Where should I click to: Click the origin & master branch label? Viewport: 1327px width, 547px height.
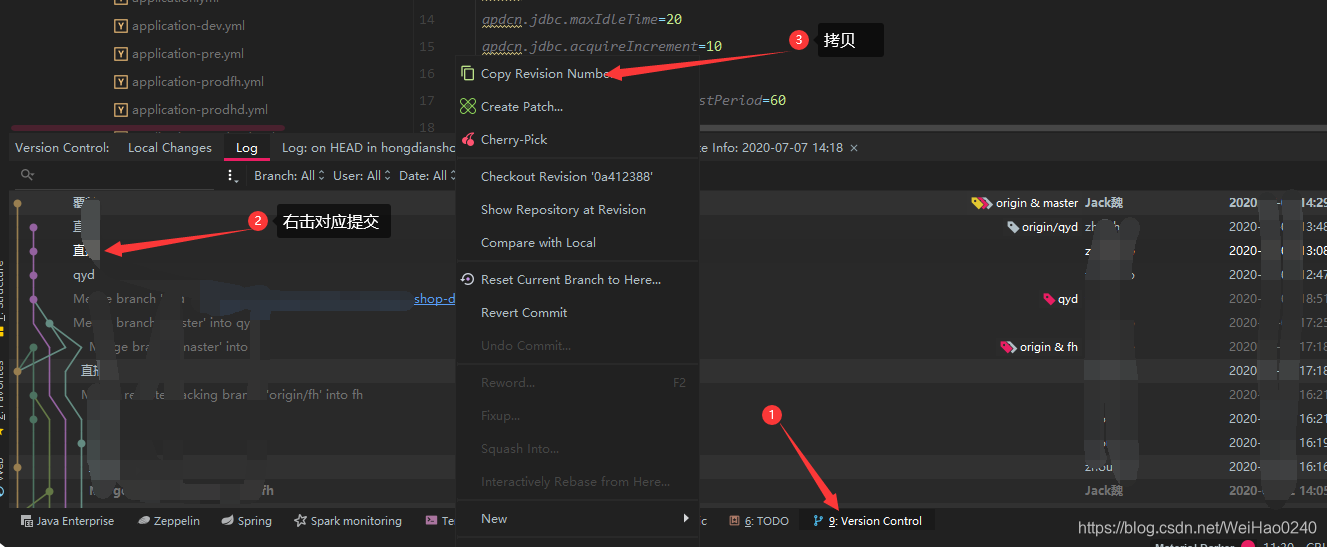click(x=1037, y=203)
